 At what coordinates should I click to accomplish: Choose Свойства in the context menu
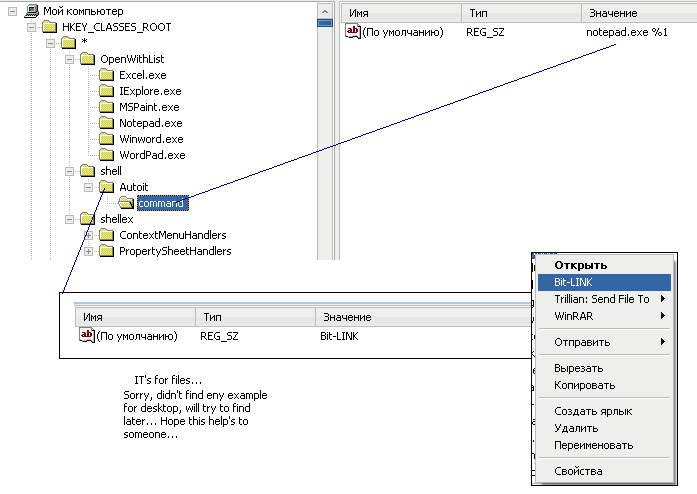(x=604, y=471)
